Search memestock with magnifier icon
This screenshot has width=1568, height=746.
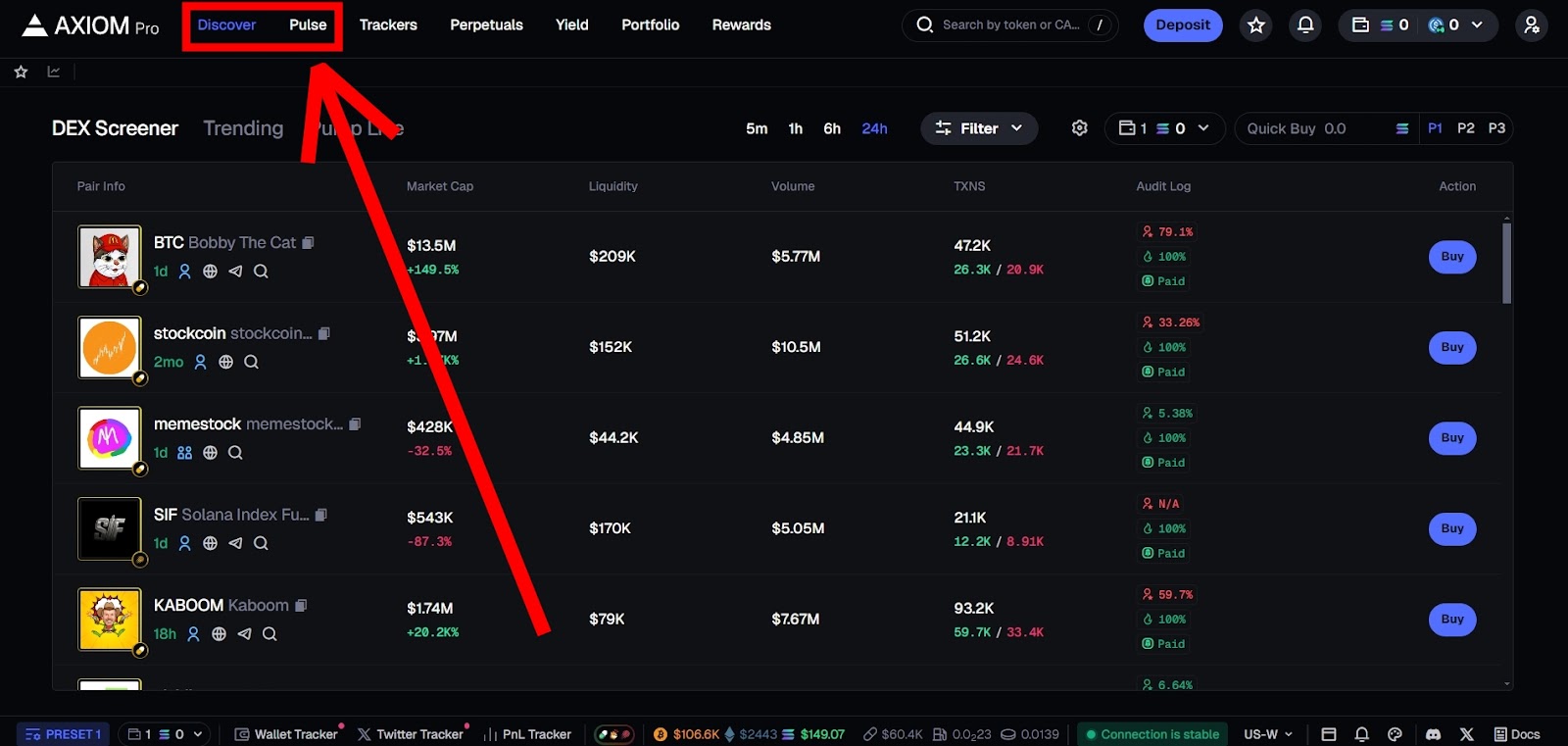point(235,453)
